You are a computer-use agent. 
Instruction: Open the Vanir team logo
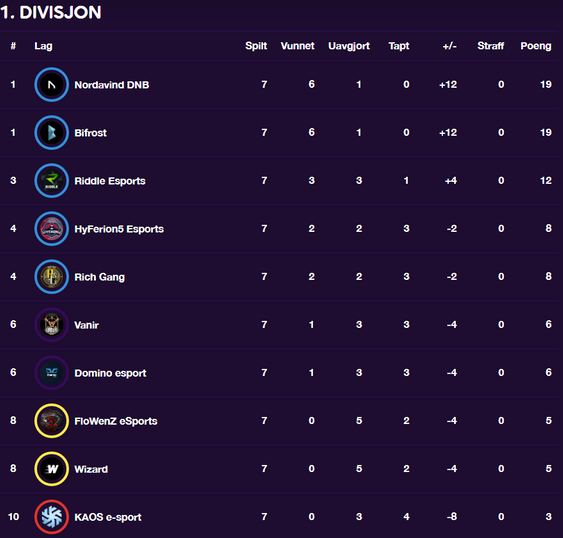pyautogui.click(x=51, y=325)
